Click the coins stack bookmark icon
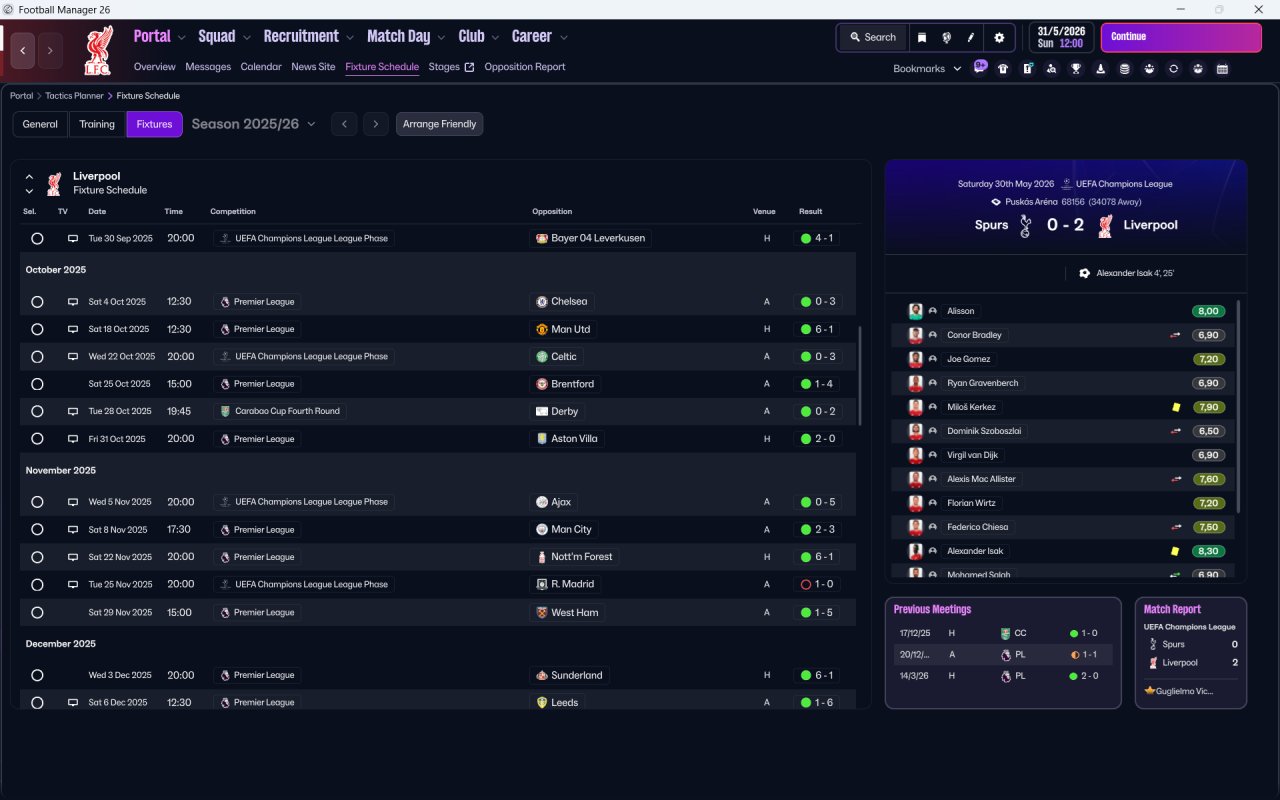This screenshot has height=800, width=1280. pyautogui.click(x=1124, y=69)
